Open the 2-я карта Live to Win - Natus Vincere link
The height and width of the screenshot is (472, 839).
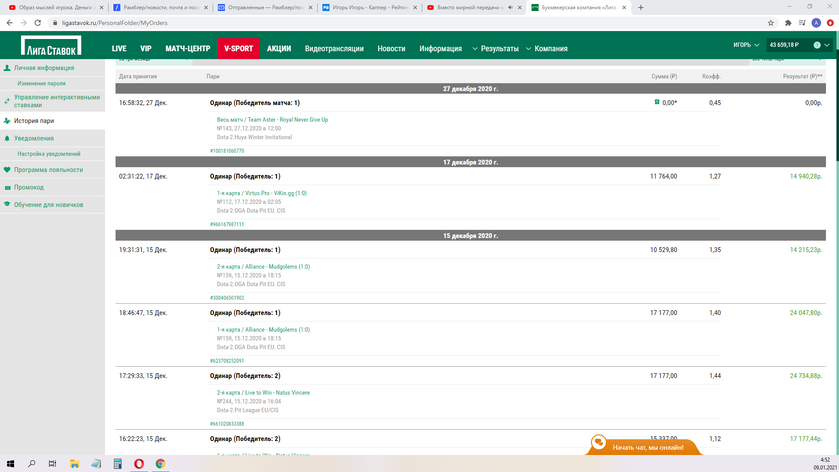(x=263, y=393)
